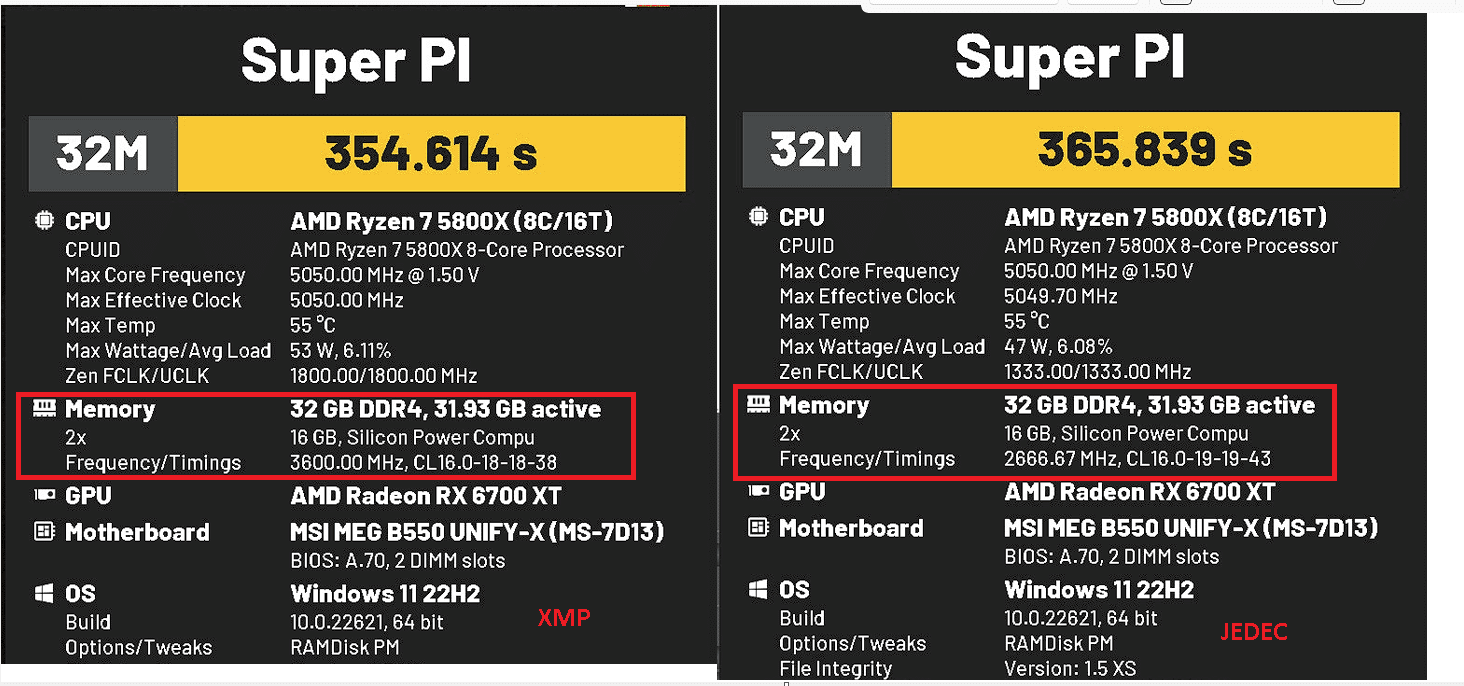Click the 32M badge in right panel
The height and width of the screenshot is (686, 1464).
click(817, 150)
